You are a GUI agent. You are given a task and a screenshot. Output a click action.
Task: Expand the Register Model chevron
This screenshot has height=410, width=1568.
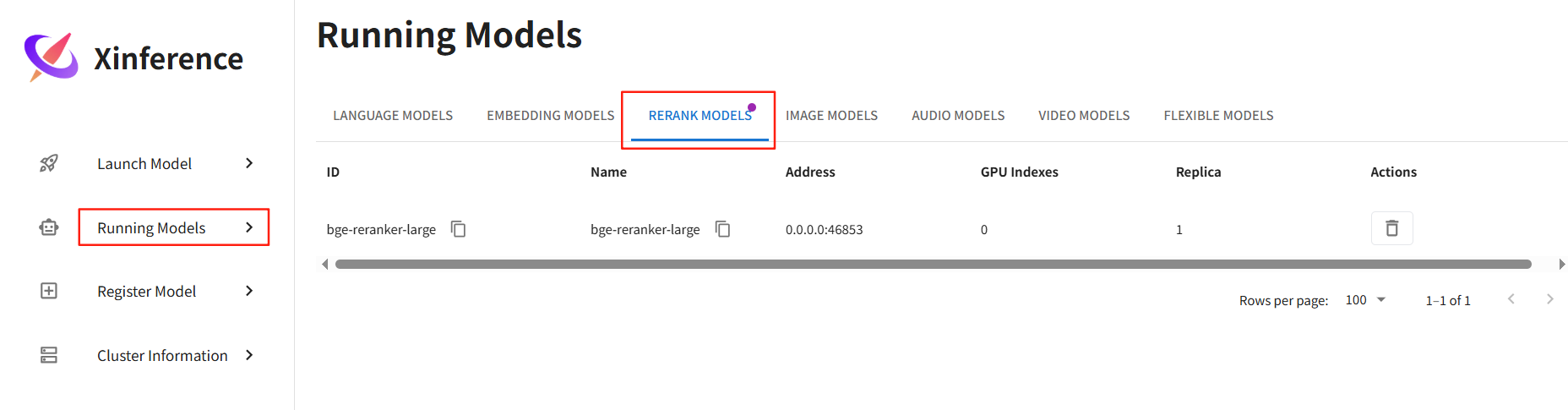click(249, 291)
